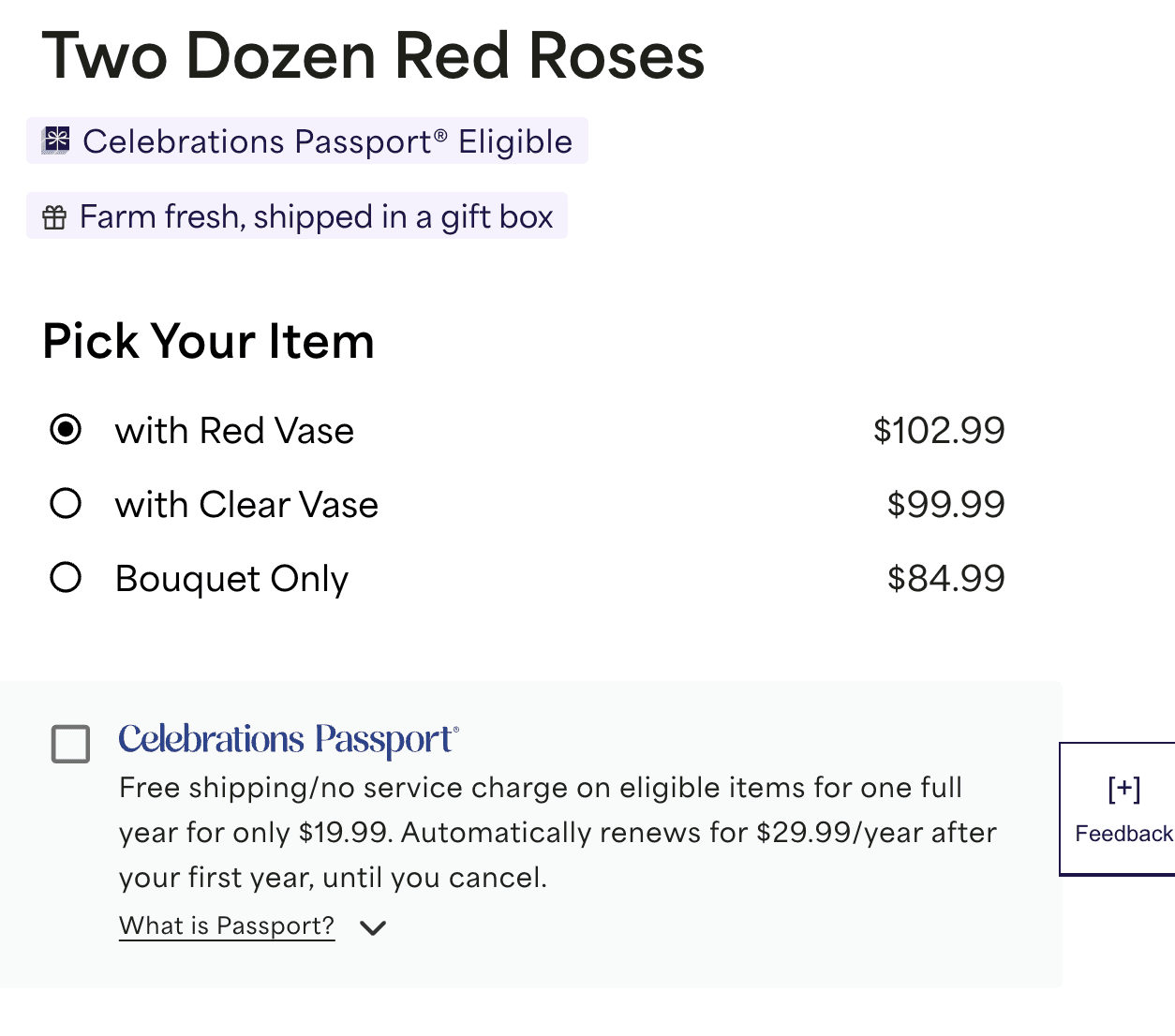Click the Two Dozen Red Roses title

[373, 56]
